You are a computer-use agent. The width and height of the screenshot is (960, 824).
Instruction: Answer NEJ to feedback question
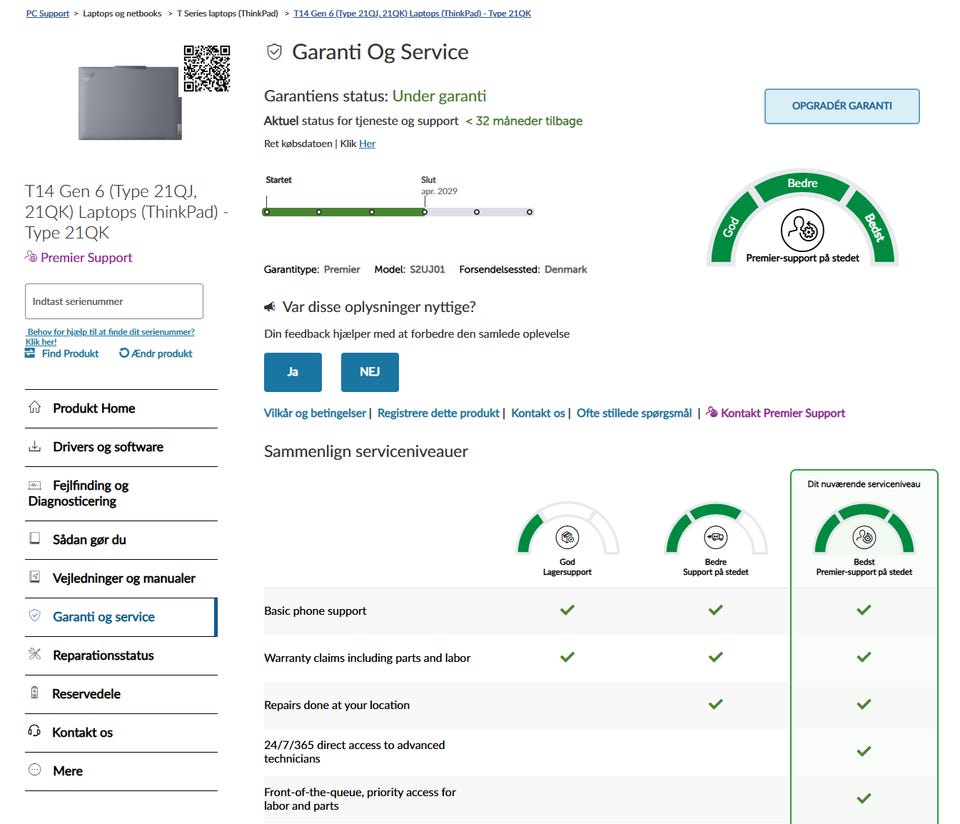370,372
